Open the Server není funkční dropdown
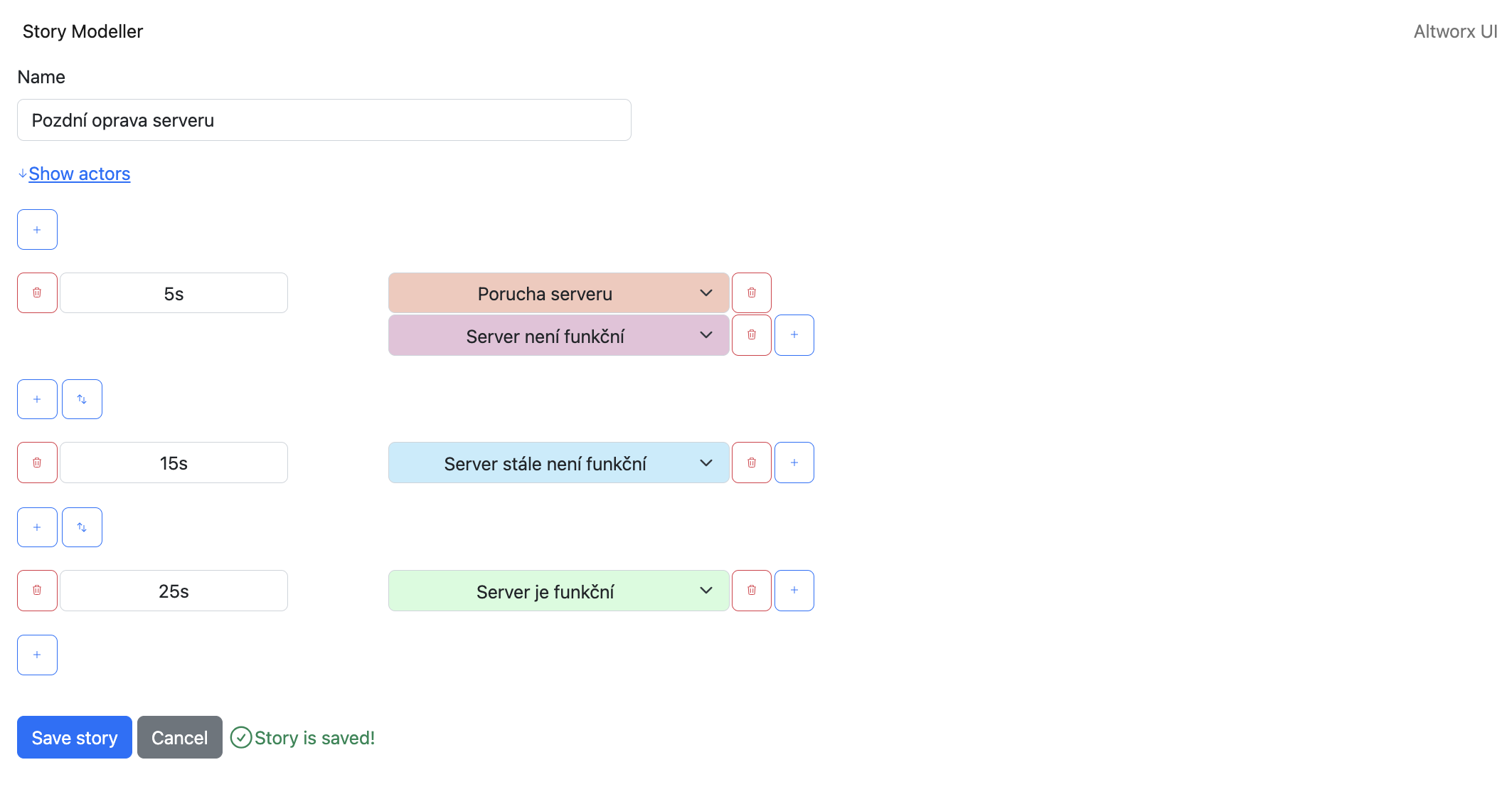This screenshot has width=1512, height=787. point(558,335)
